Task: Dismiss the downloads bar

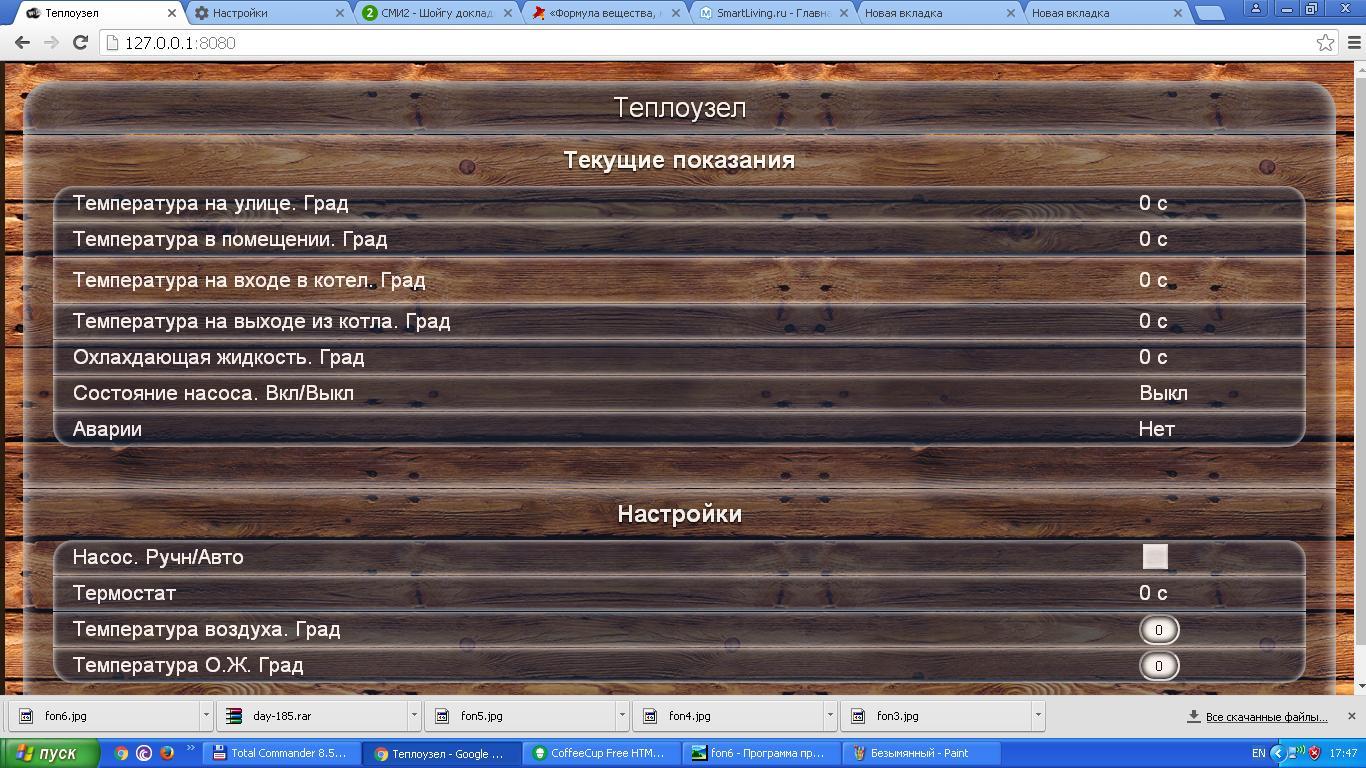Action: pyautogui.click(x=1351, y=716)
